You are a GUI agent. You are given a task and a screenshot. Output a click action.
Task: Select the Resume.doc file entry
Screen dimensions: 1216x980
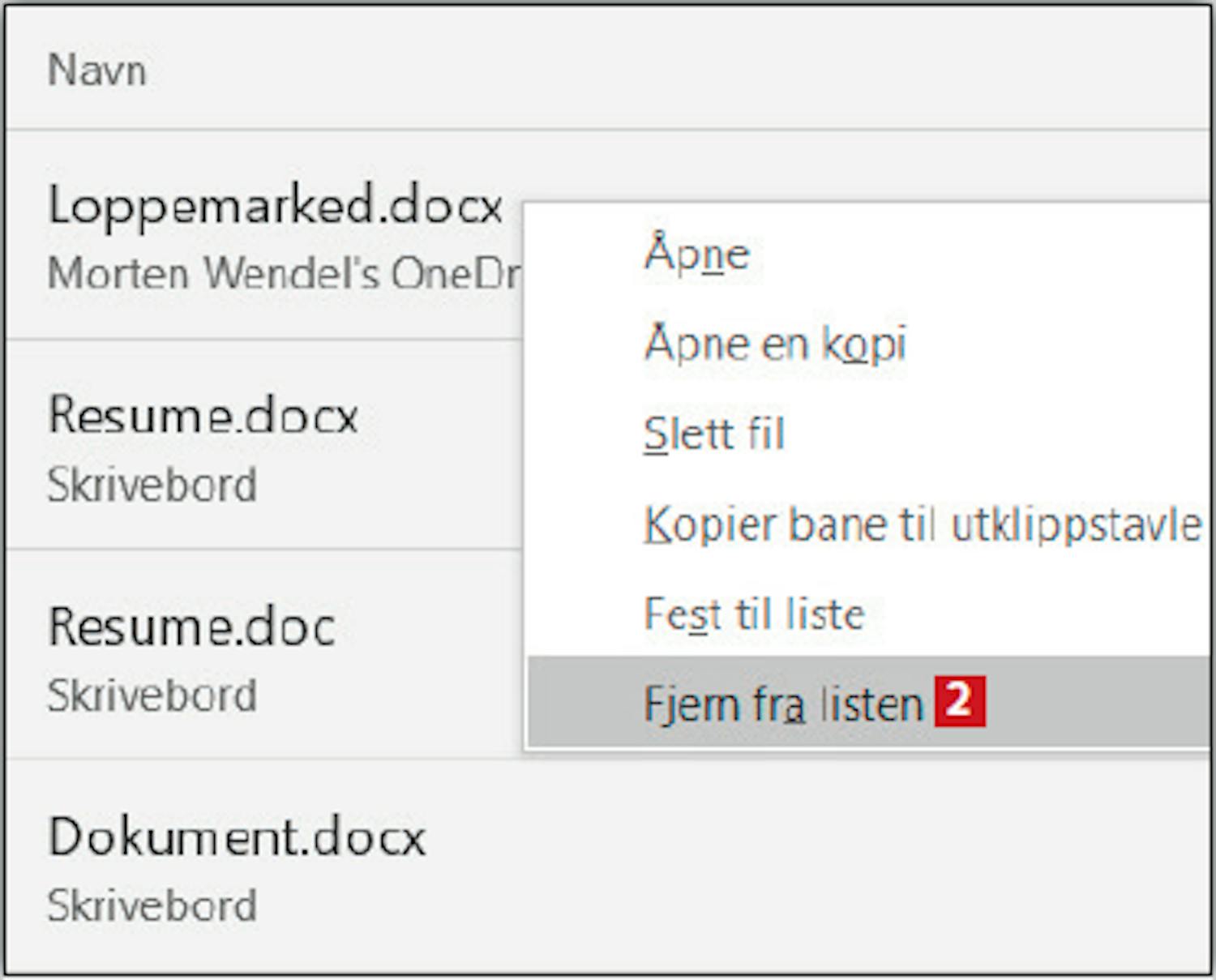click(192, 627)
